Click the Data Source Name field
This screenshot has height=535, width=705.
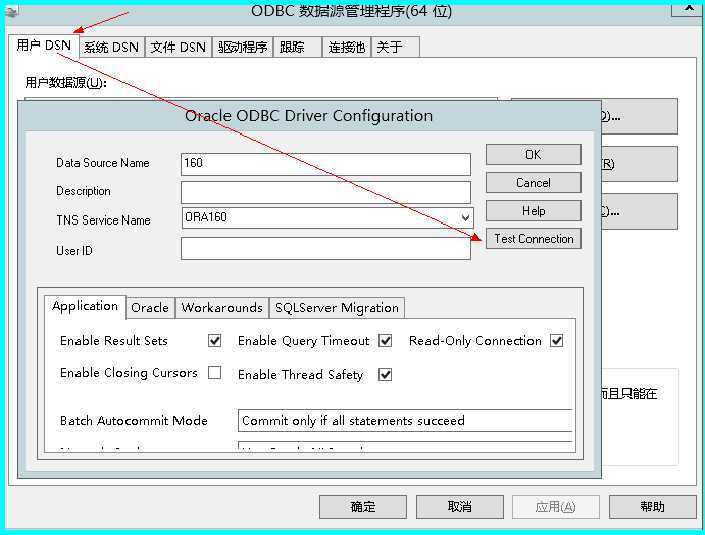326,164
